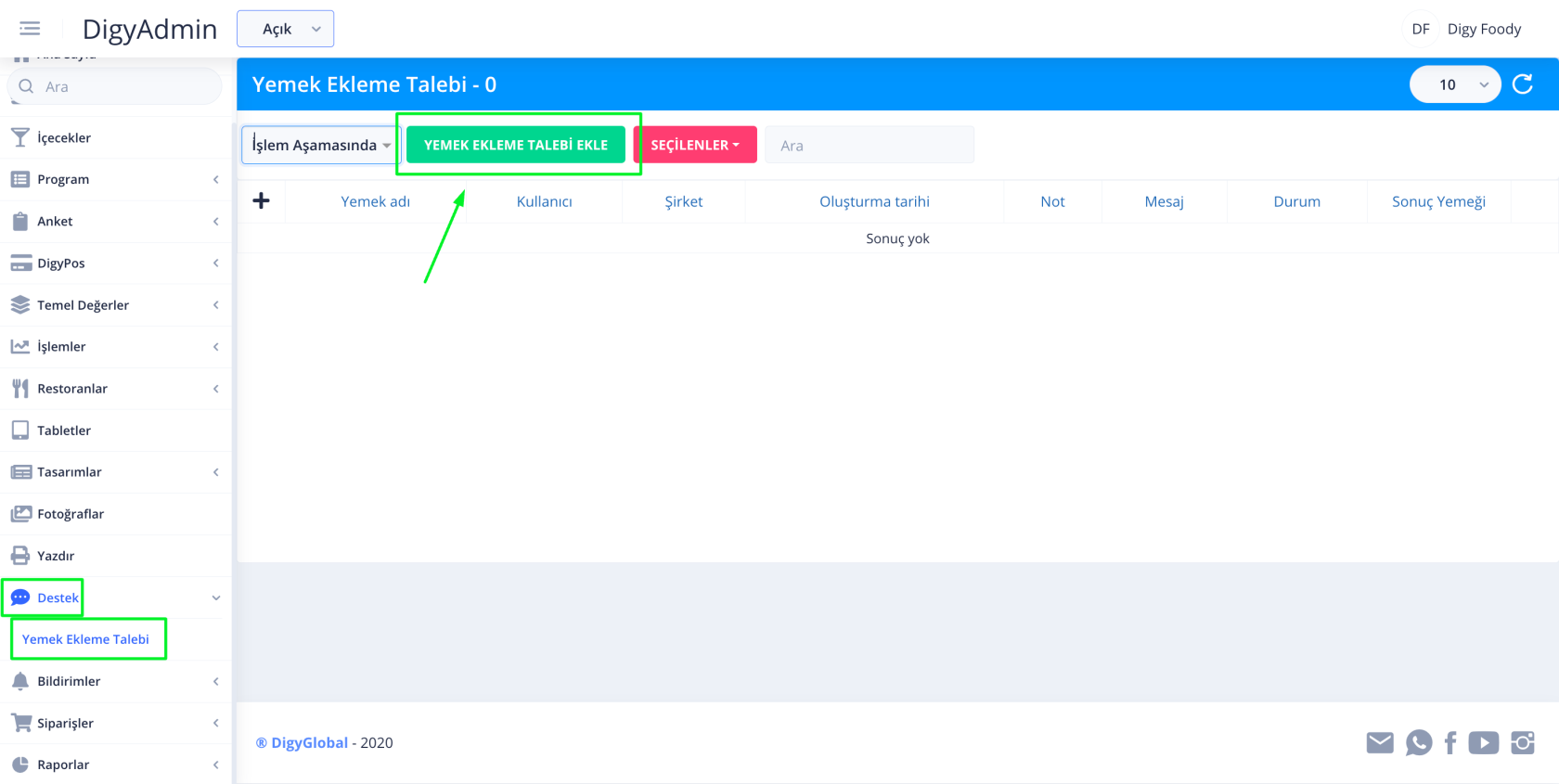Viewport: 1559px width, 784px height.
Task: Open the SEÇİLENLER dropdown button
Action: pos(695,146)
